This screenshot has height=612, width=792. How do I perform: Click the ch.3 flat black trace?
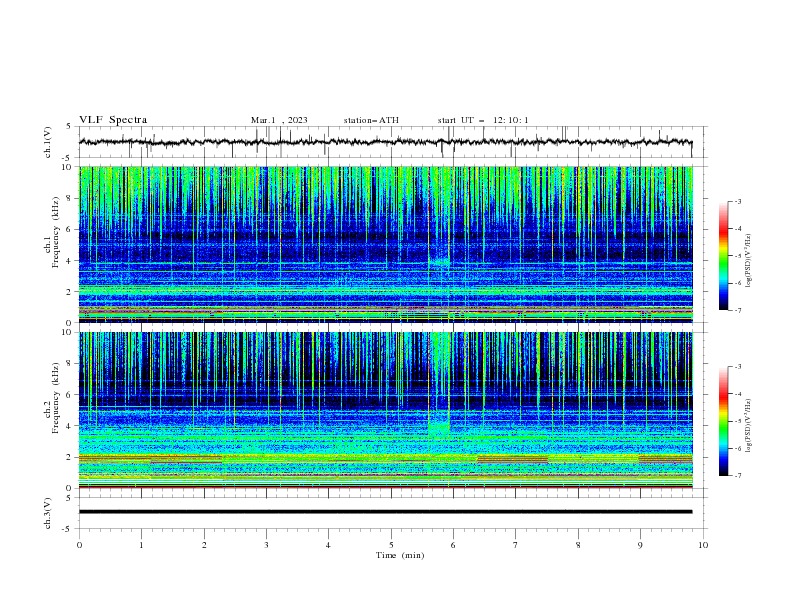(385, 512)
